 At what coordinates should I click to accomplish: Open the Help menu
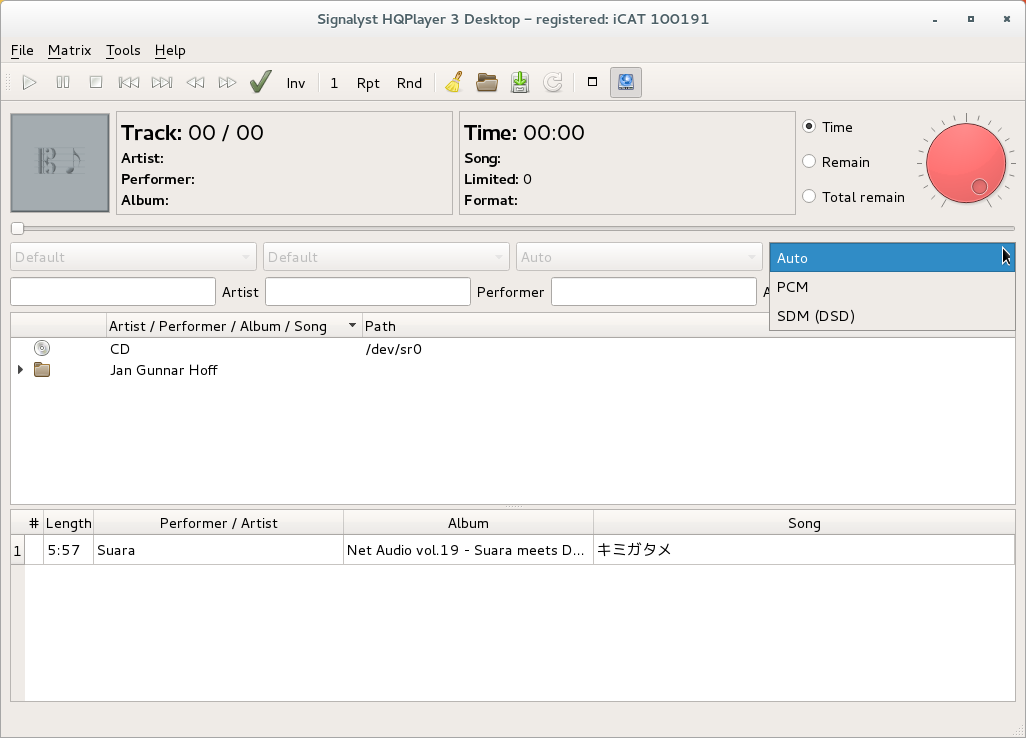coord(170,50)
